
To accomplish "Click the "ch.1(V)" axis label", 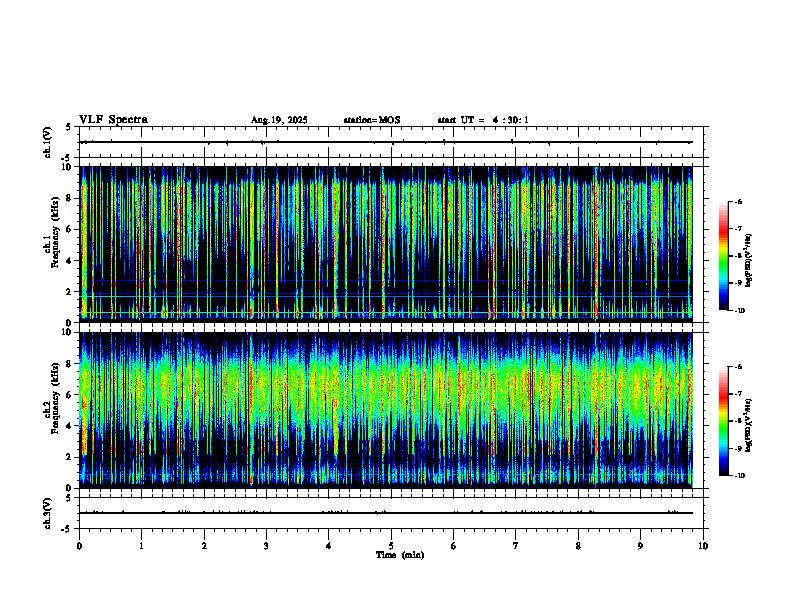I will [47, 142].
